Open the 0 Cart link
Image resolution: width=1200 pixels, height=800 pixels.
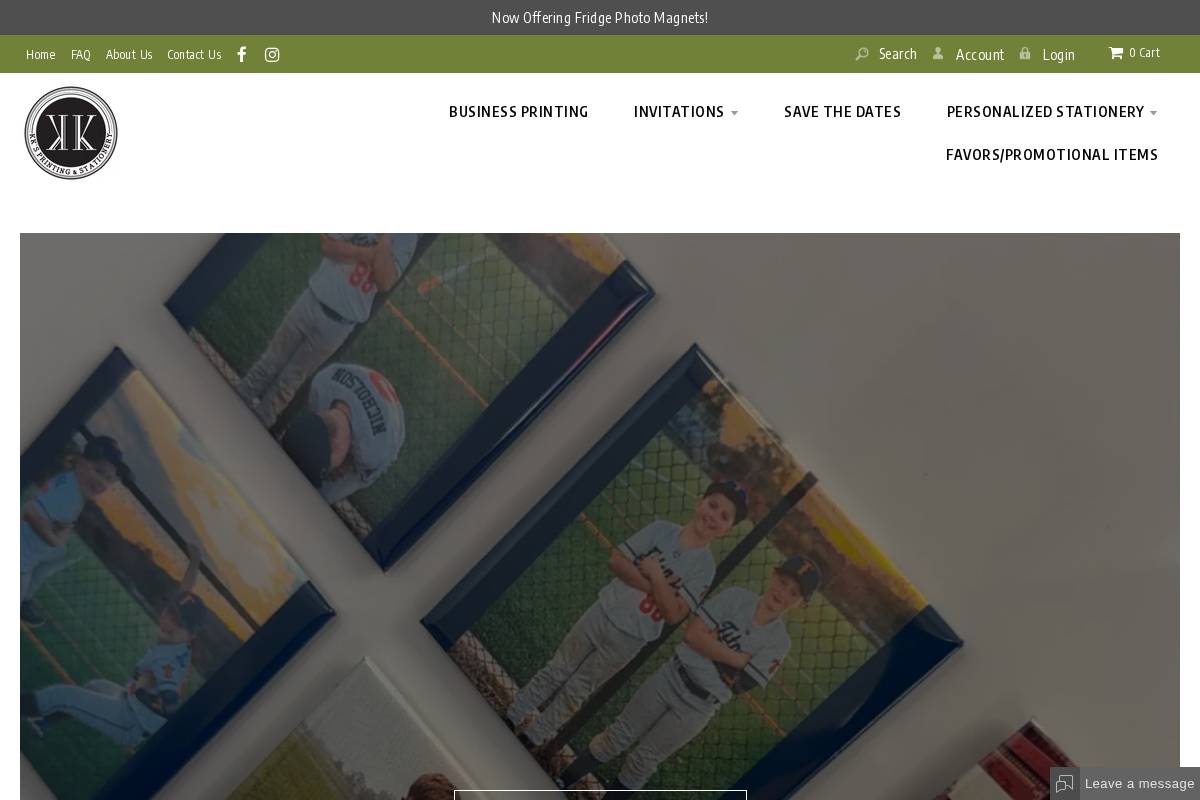click(x=1145, y=53)
